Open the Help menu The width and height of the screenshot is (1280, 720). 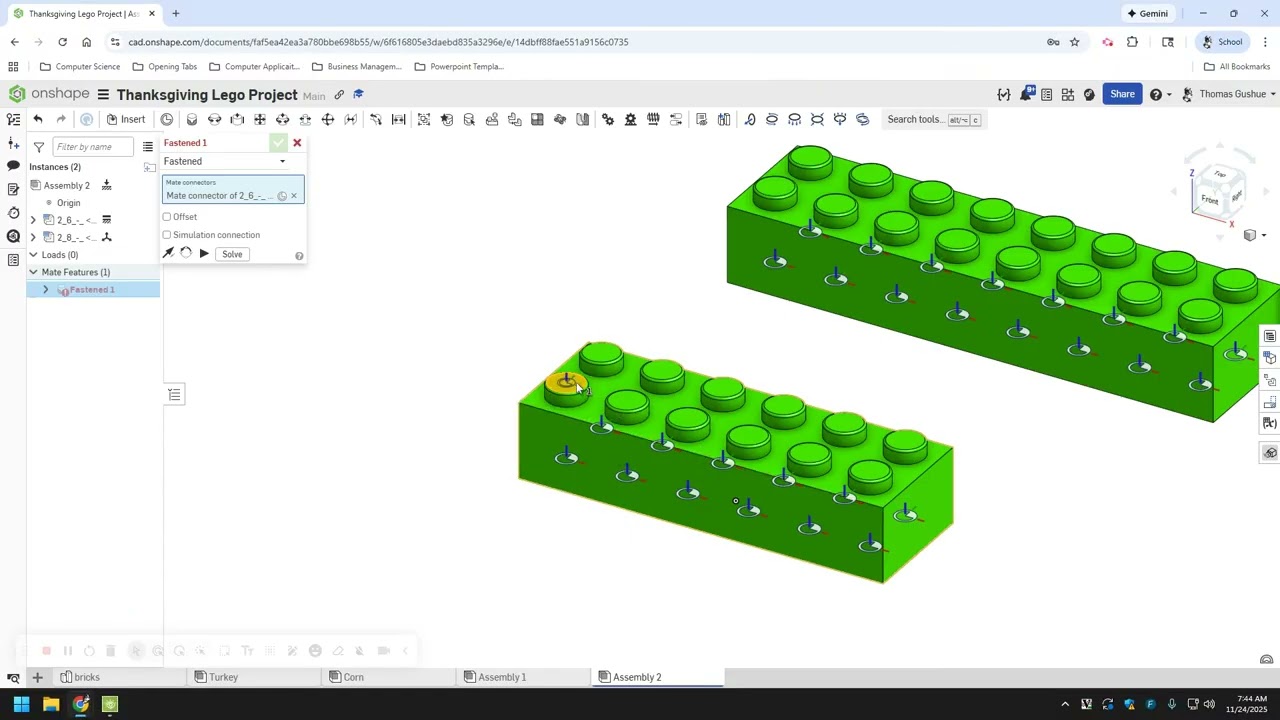pos(1159,94)
